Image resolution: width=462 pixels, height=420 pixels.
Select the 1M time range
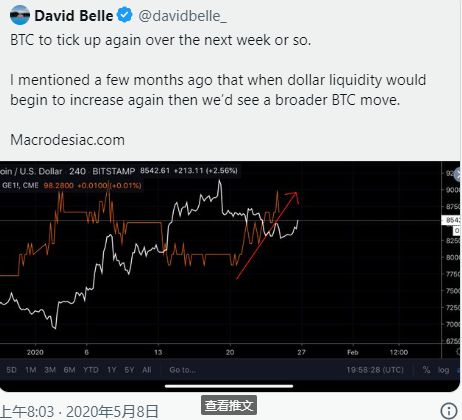pos(31,370)
